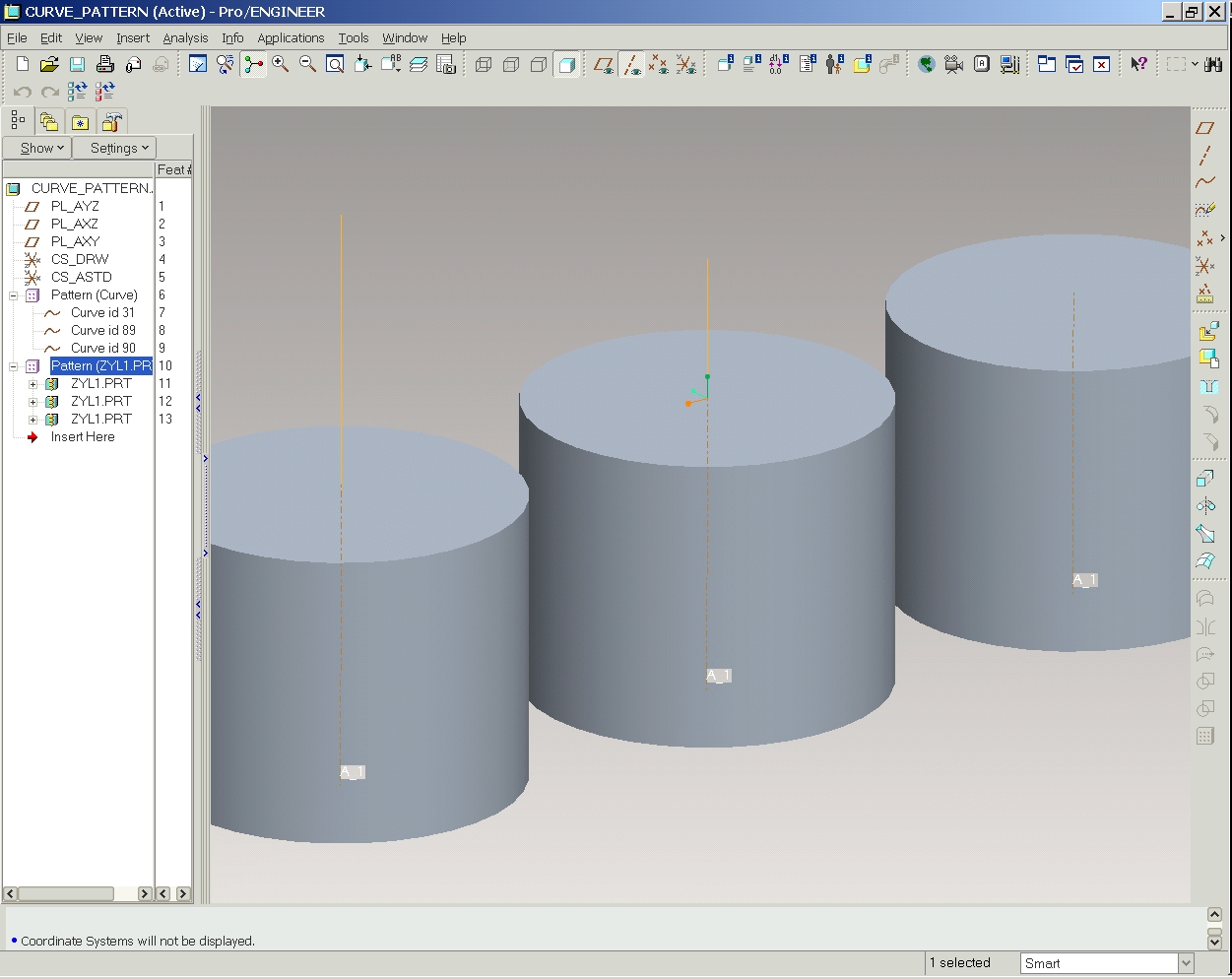Viewport: 1232px width, 979px height.
Task: Open the Applications menu
Action: pos(291,37)
